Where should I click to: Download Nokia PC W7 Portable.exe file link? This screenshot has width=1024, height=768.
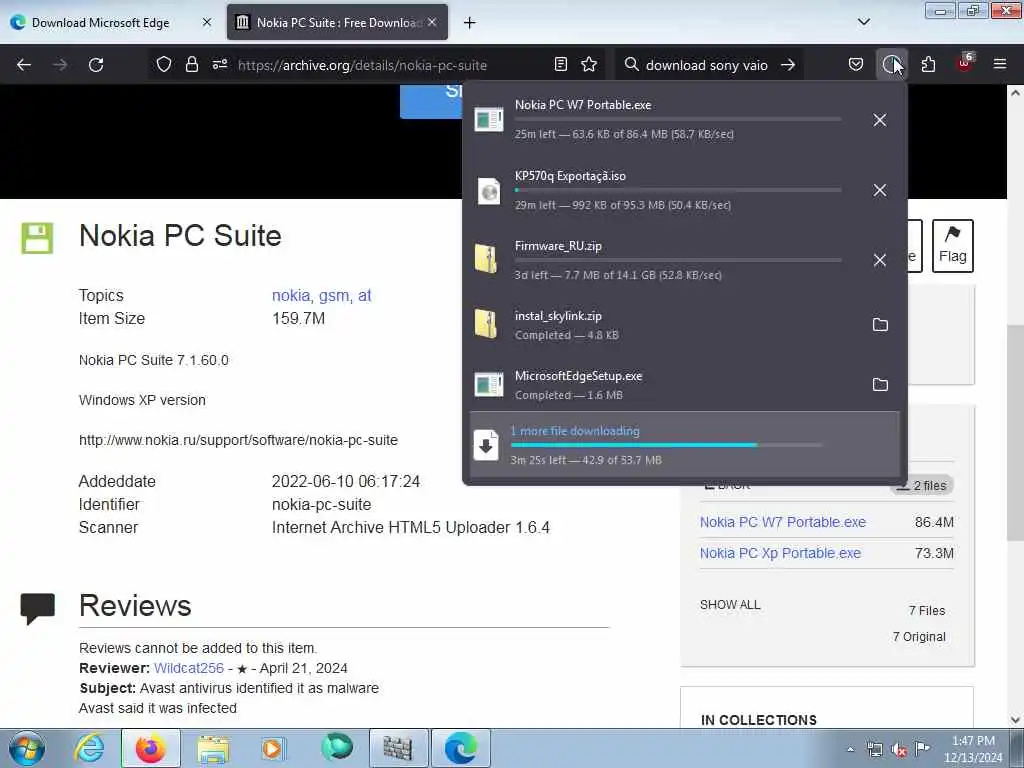(782, 522)
